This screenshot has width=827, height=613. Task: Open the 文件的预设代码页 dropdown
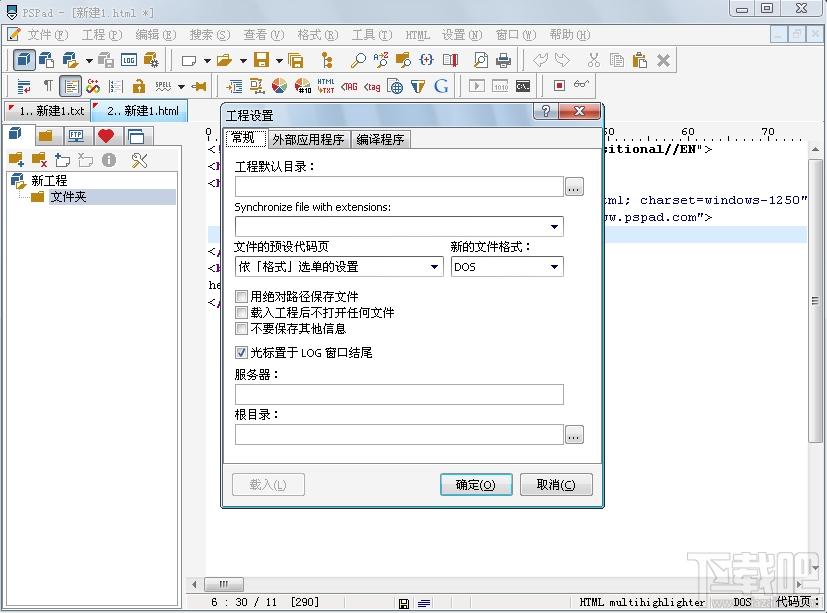click(x=434, y=267)
